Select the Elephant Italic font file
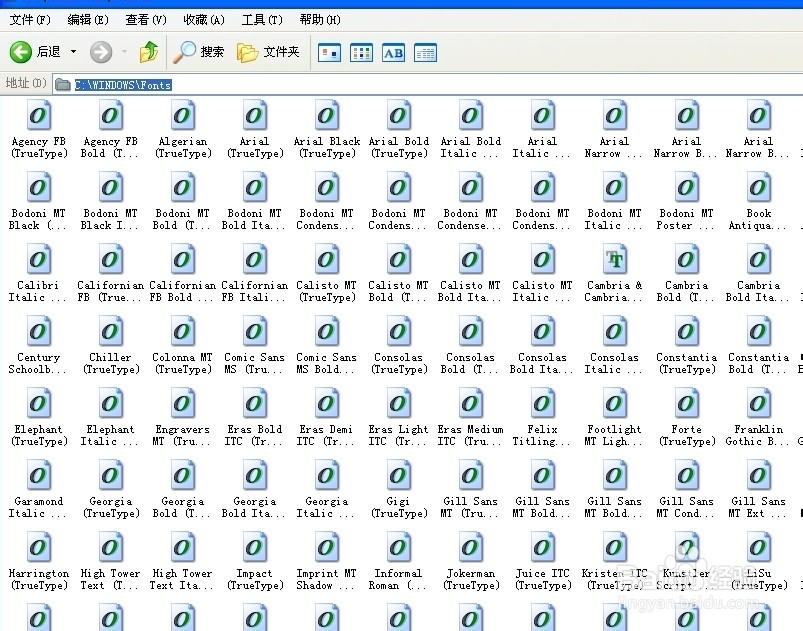Screen dimensions: 803x631 110,417
